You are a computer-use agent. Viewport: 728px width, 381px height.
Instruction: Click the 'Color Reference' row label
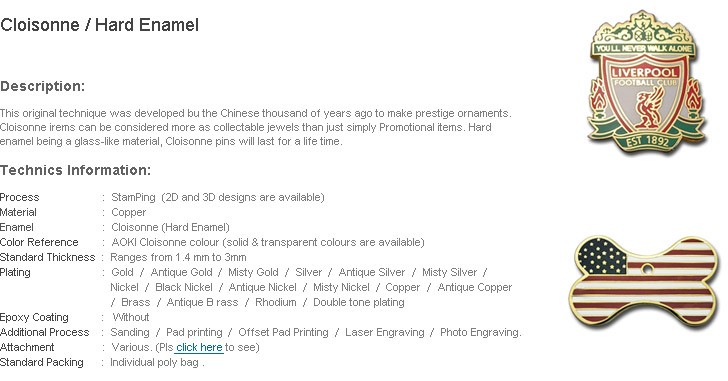point(39,242)
